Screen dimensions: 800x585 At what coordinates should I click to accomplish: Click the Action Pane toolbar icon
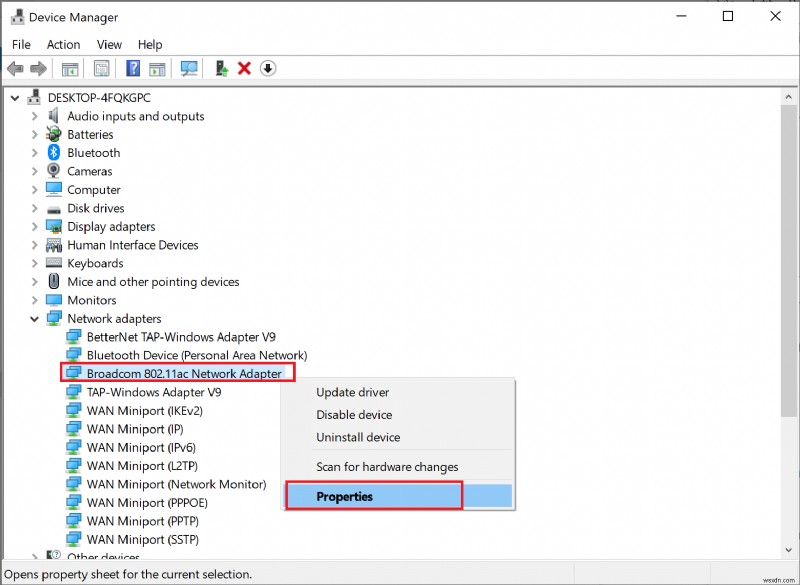(157, 68)
